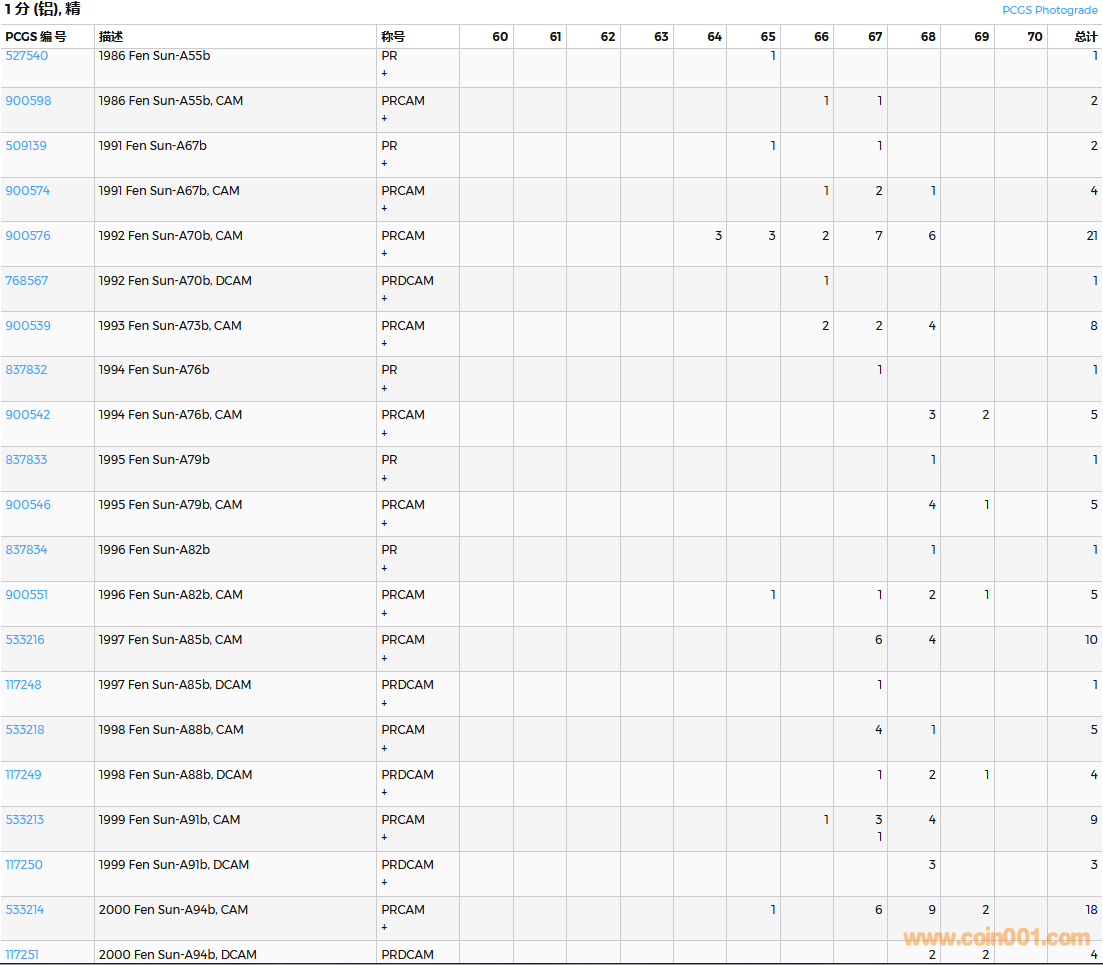Open PCGS number 527540 link
The width and height of the screenshot is (1103, 965).
(x=27, y=56)
